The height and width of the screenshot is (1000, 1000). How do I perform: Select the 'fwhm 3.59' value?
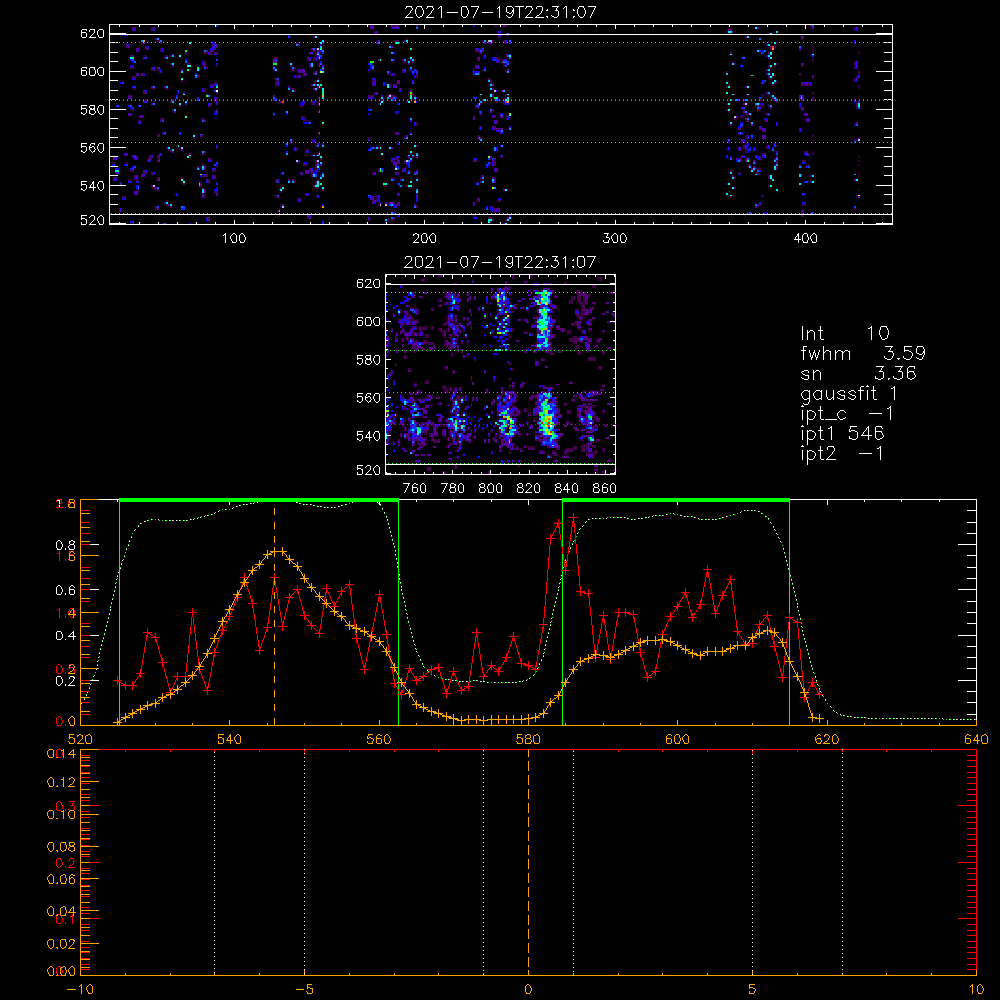(x=863, y=353)
